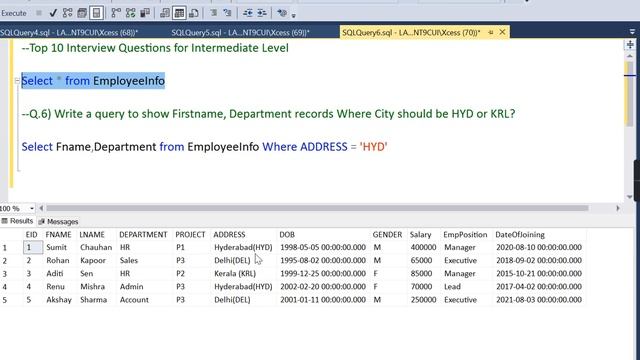
Task: Select the EmpPosition column header
Action: (x=465, y=234)
